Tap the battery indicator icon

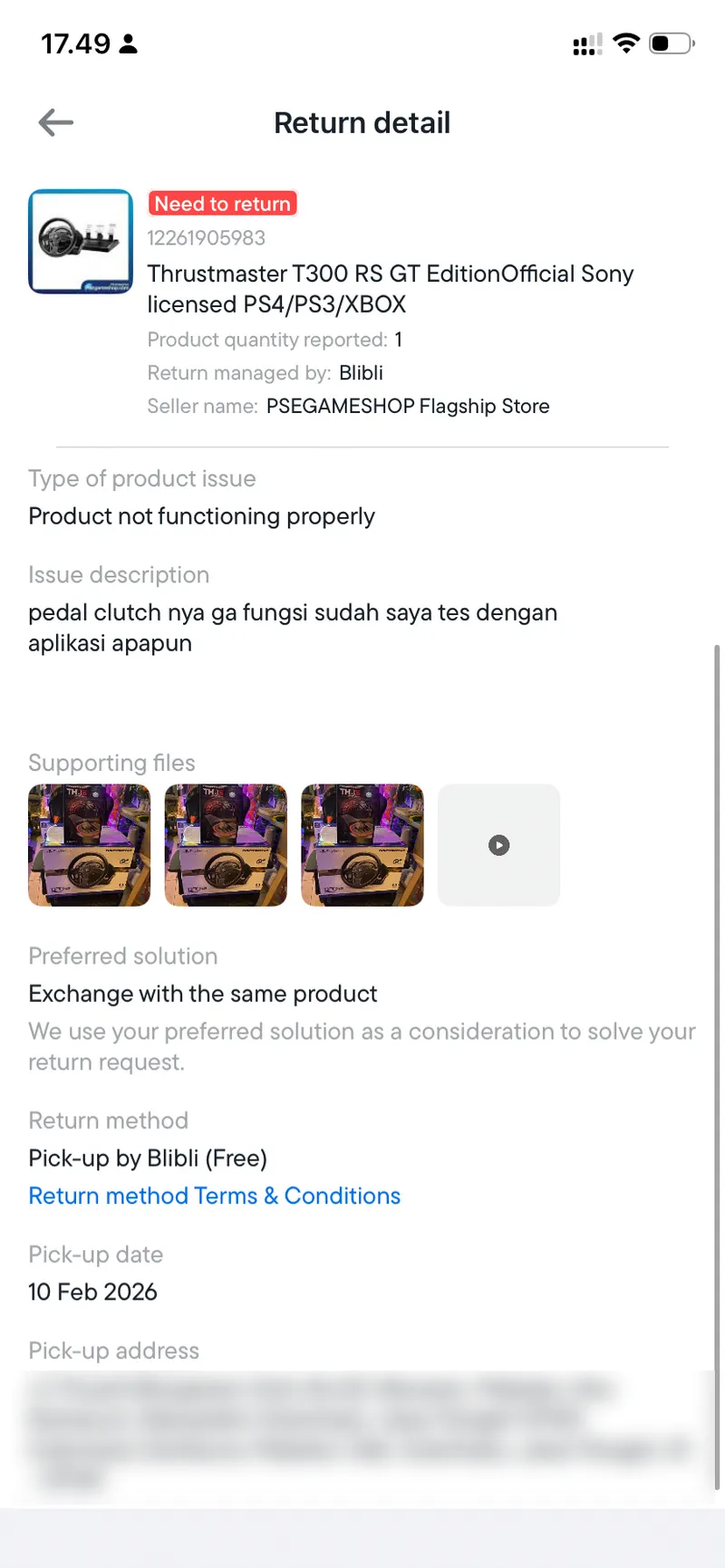[x=671, y=43]
